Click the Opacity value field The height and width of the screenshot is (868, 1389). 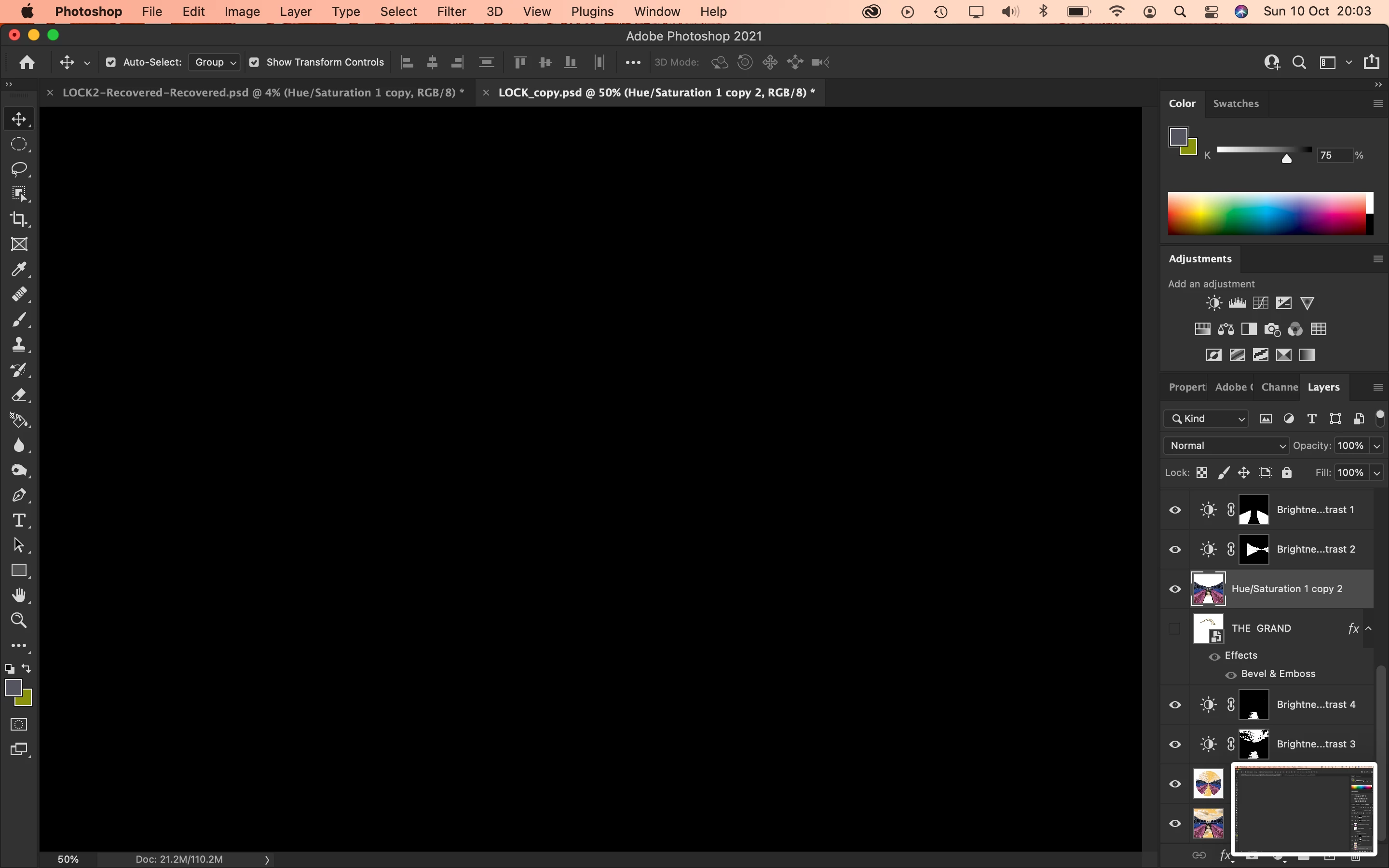point(1350,446)
